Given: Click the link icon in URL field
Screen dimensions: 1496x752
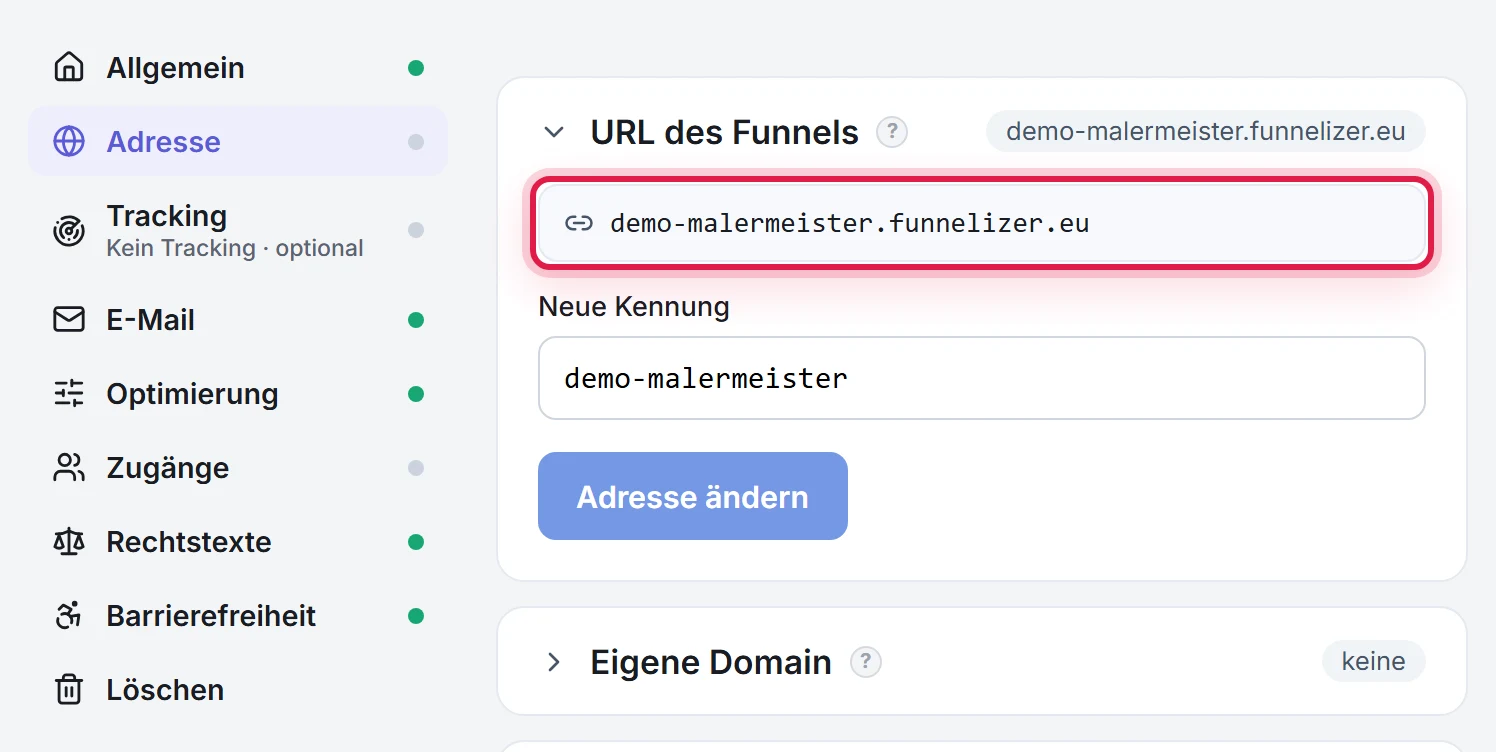Looking at the screenshot, I should point(579,223).
